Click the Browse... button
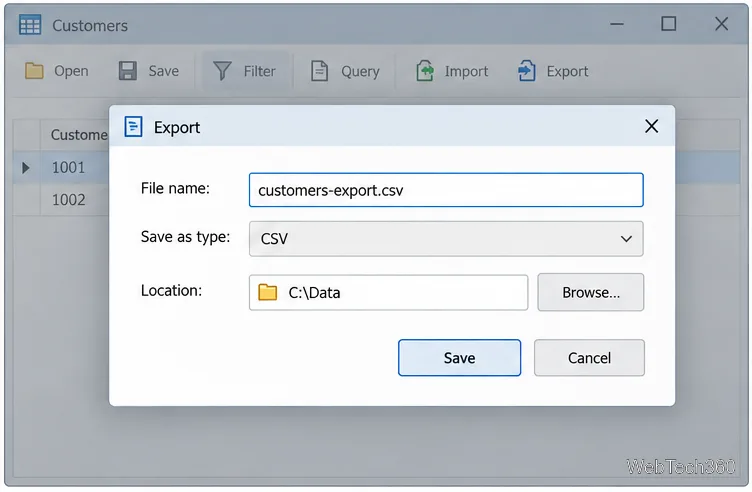The height and width of the screenshot is (492, 752). [590, 293]
